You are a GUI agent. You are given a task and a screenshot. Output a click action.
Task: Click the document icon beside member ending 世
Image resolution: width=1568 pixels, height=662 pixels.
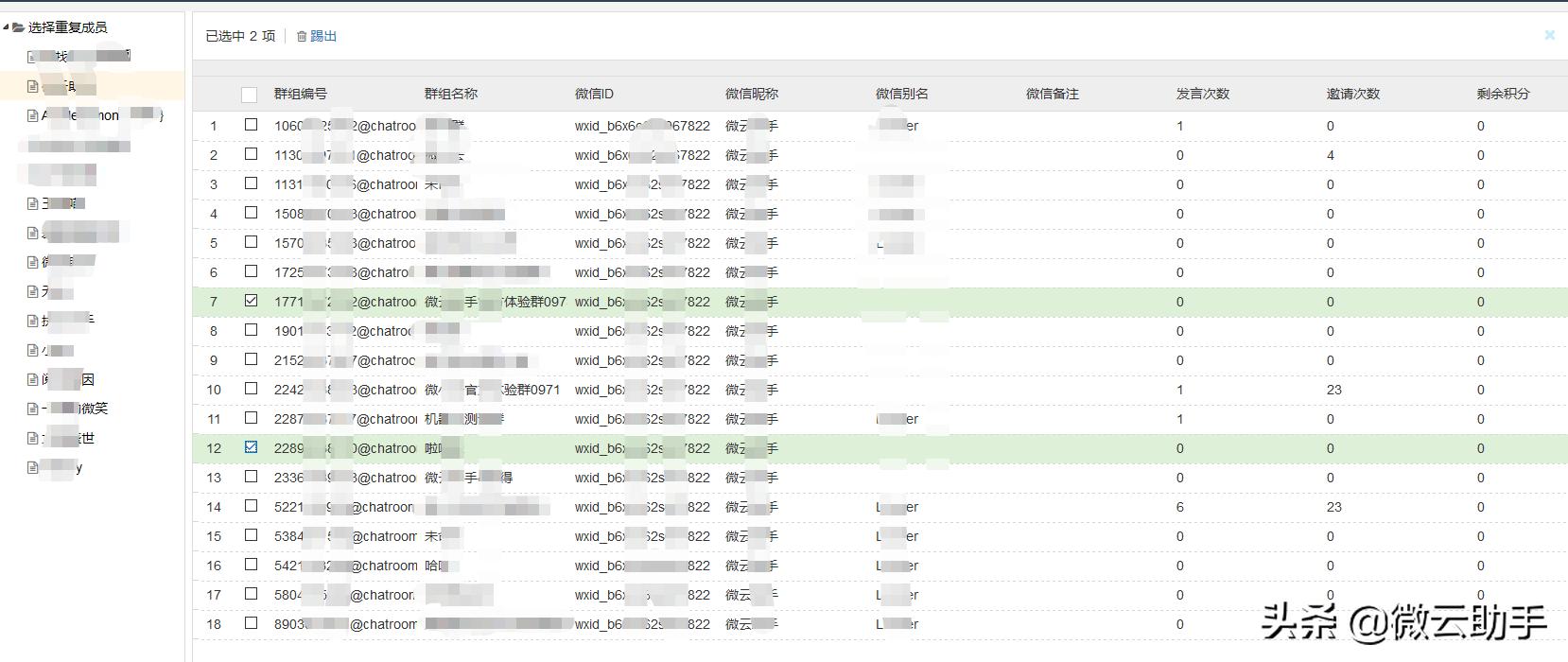coord(33,438)
